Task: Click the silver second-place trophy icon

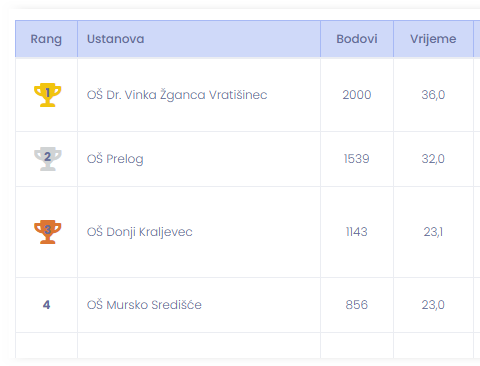Action: click(x=47, y=159)
